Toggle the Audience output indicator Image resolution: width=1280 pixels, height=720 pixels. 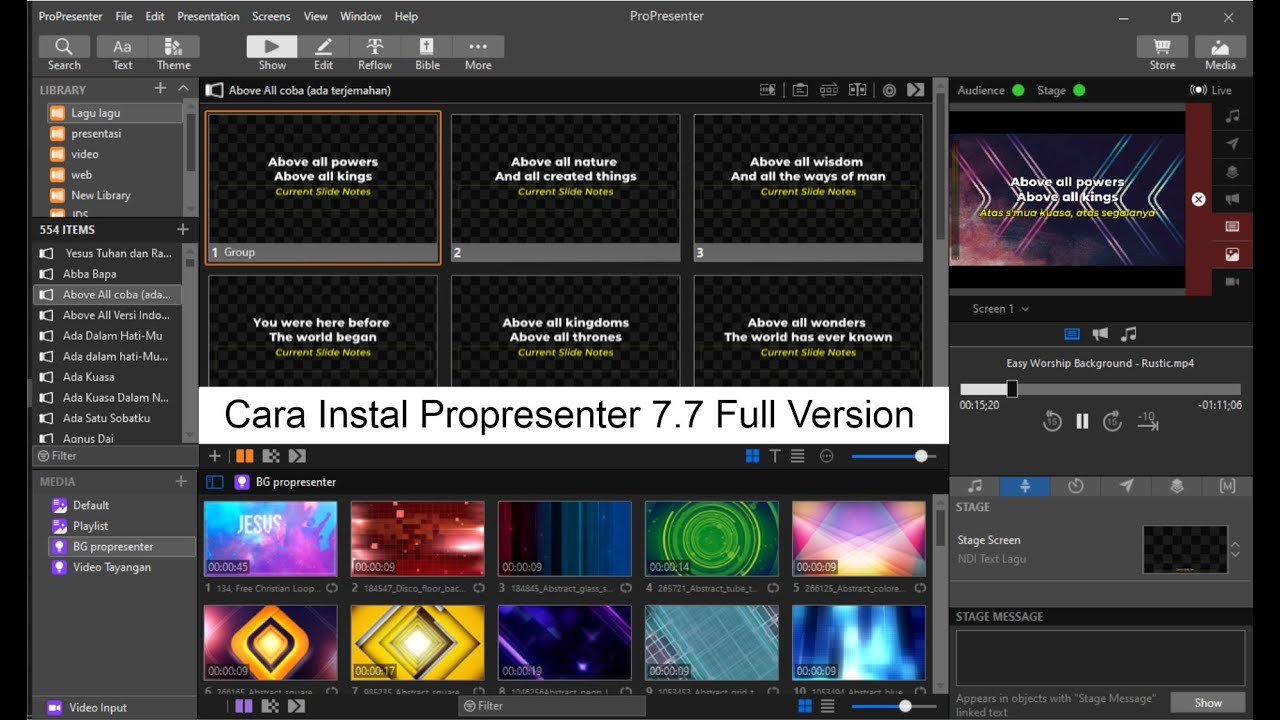click(1018, 90)
